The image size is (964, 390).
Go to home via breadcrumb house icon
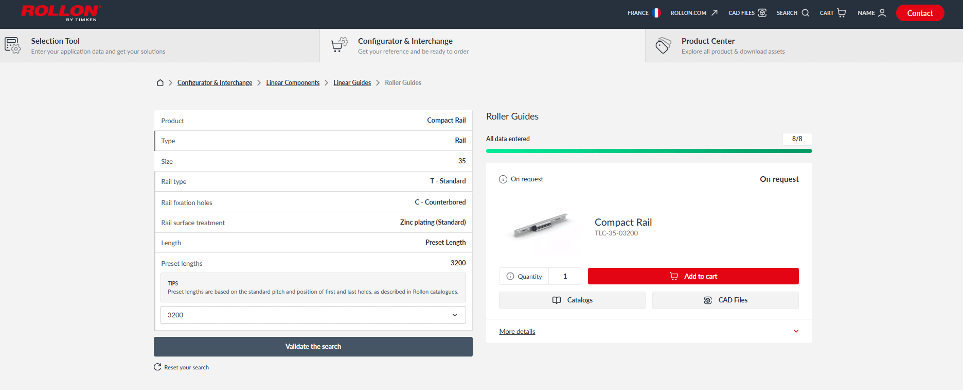160,82
